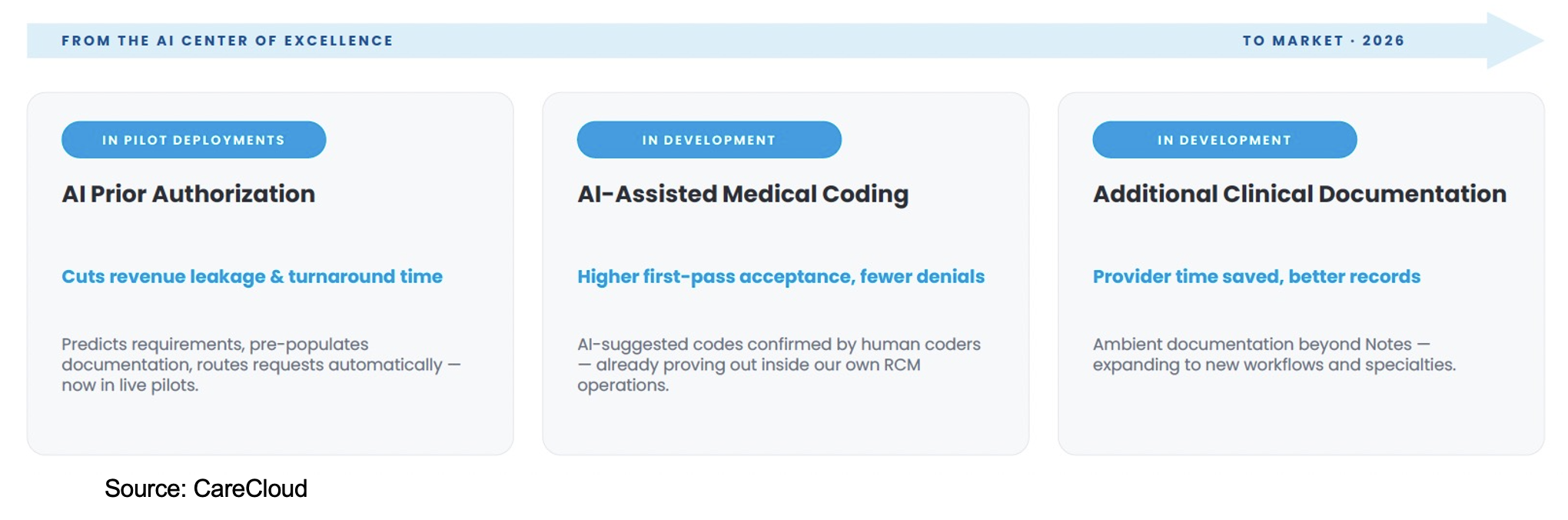Click the arrowhead of the timeline arrow

1513,41
